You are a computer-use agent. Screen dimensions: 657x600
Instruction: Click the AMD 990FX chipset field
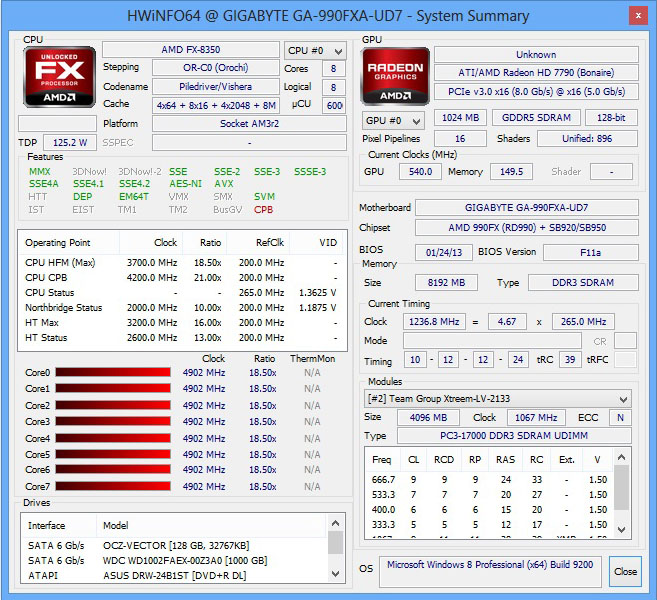527,228
